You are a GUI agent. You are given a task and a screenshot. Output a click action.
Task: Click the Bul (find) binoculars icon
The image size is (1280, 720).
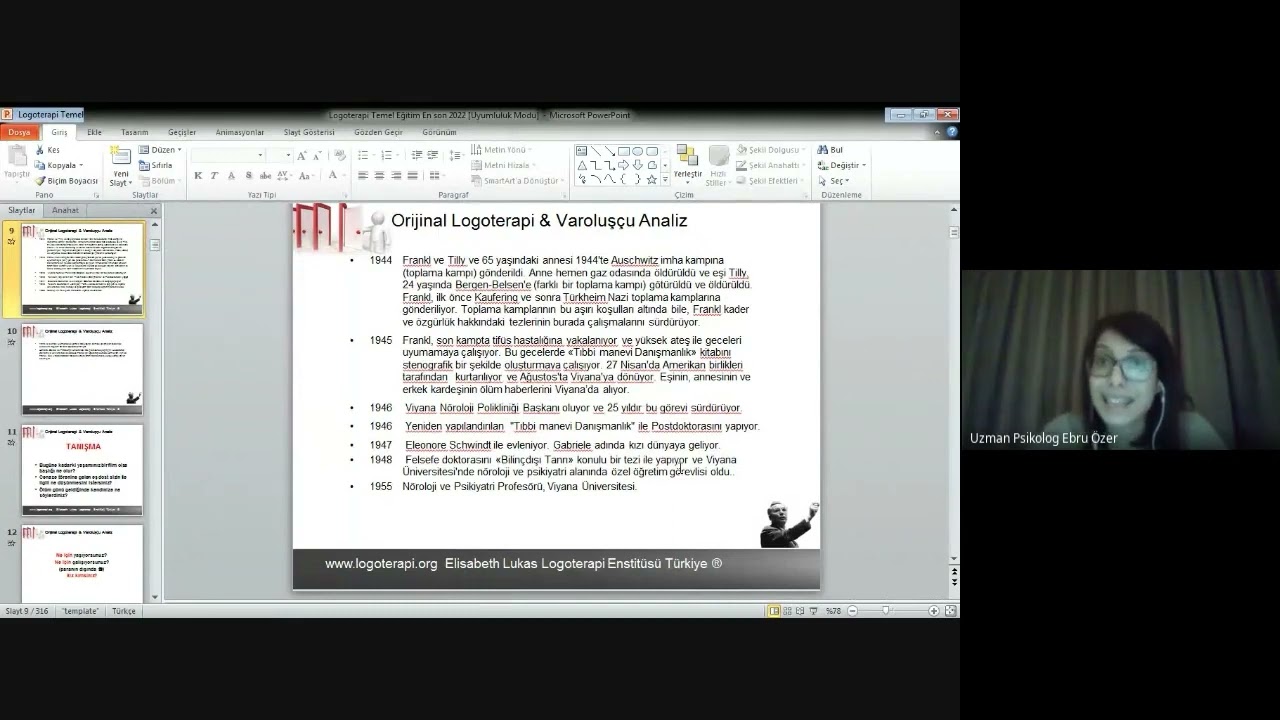tap(824, 150)
